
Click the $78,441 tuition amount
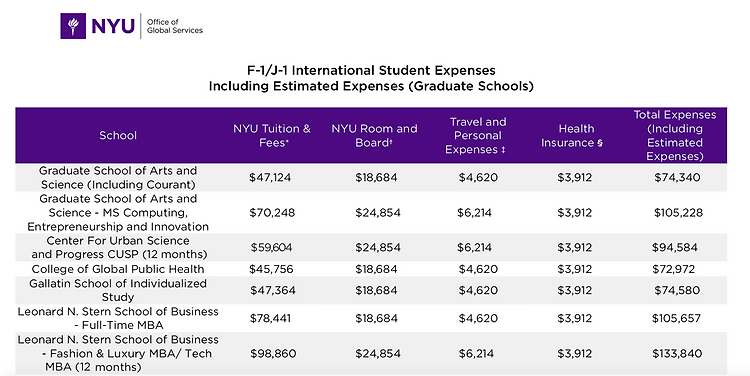click(x=270, y=318)
